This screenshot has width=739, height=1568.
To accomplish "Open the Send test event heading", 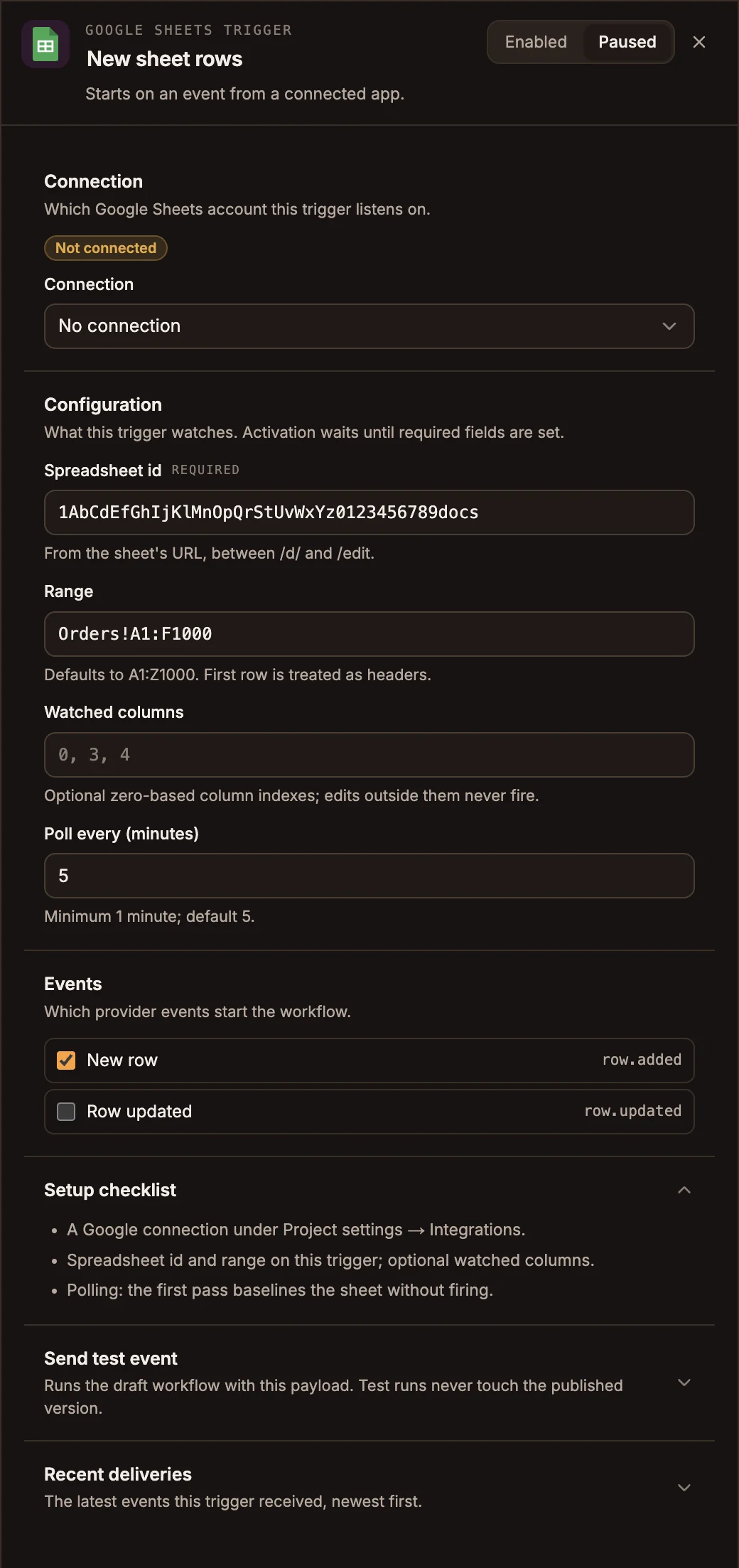I will pyautogui.click(x=111, y=1358).
